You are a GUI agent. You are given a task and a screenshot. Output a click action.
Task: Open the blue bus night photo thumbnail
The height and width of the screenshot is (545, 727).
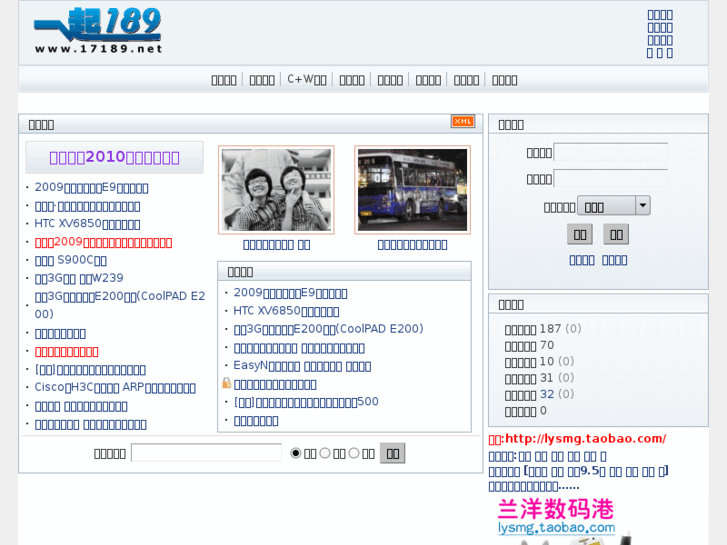pyautogui.click(x=413, y=190)
